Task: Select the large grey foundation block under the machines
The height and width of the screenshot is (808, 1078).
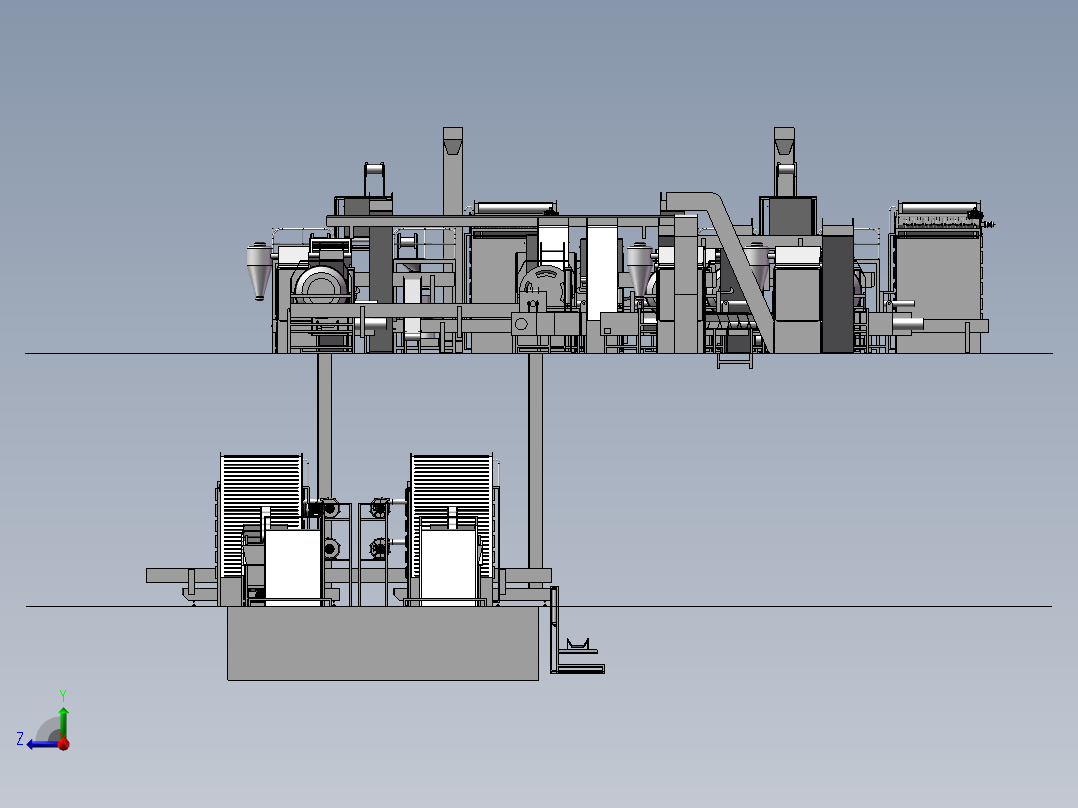Action: (x=383, y=644)
